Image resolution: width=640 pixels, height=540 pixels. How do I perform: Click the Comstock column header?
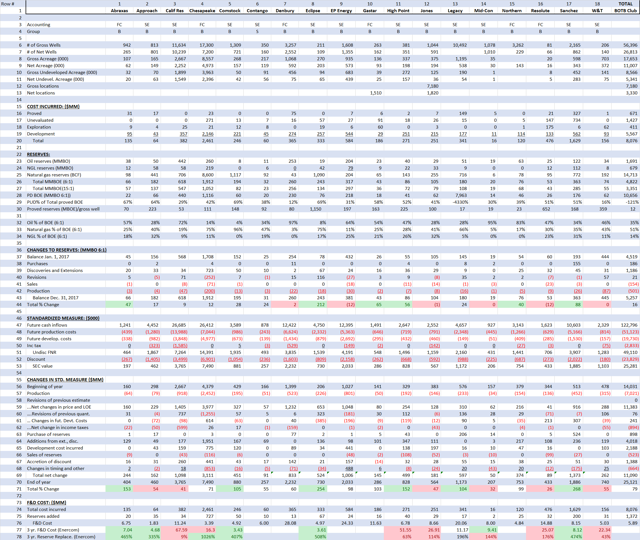pos(230,11)
